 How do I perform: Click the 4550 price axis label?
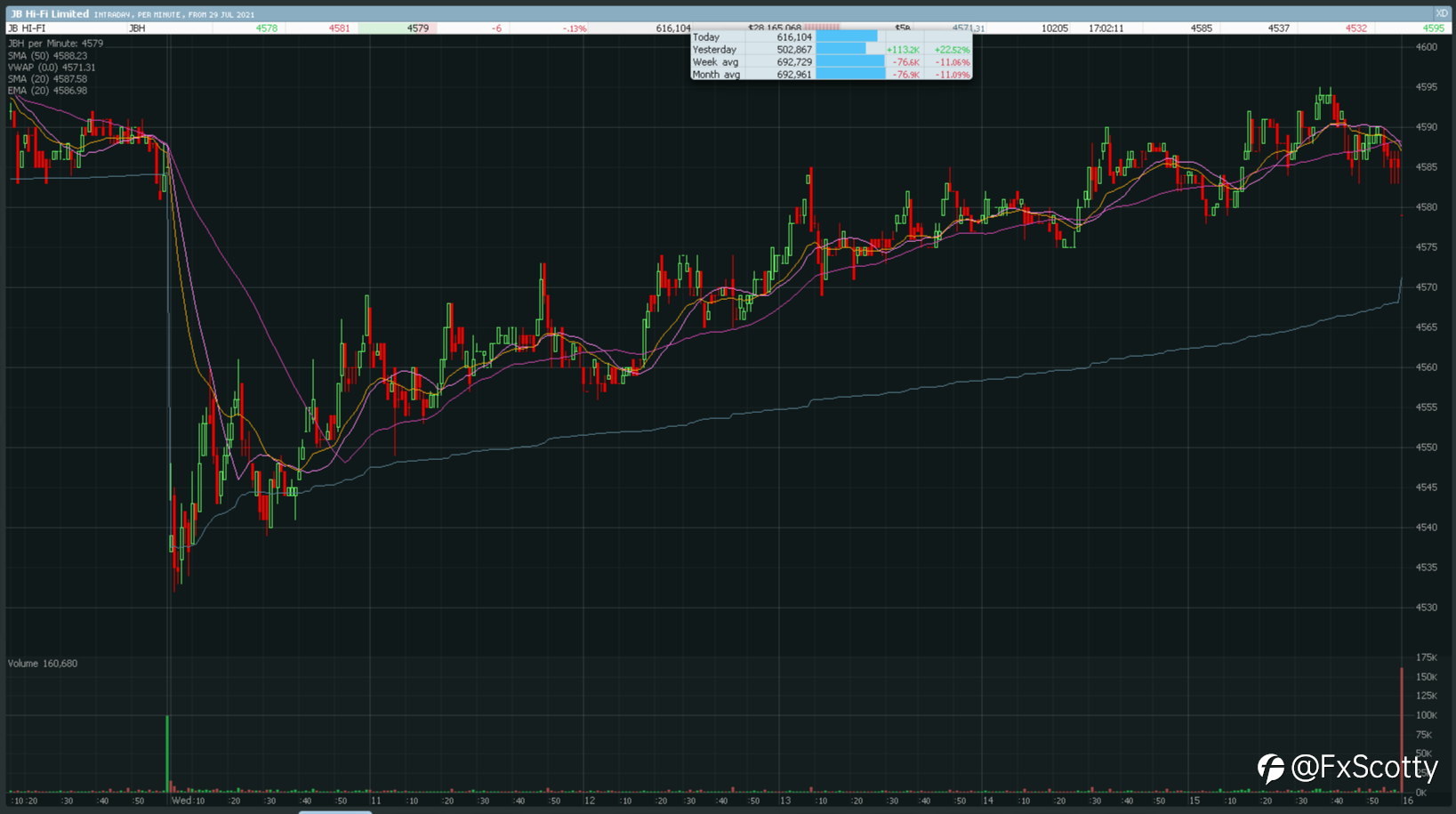pos(1427,447)
